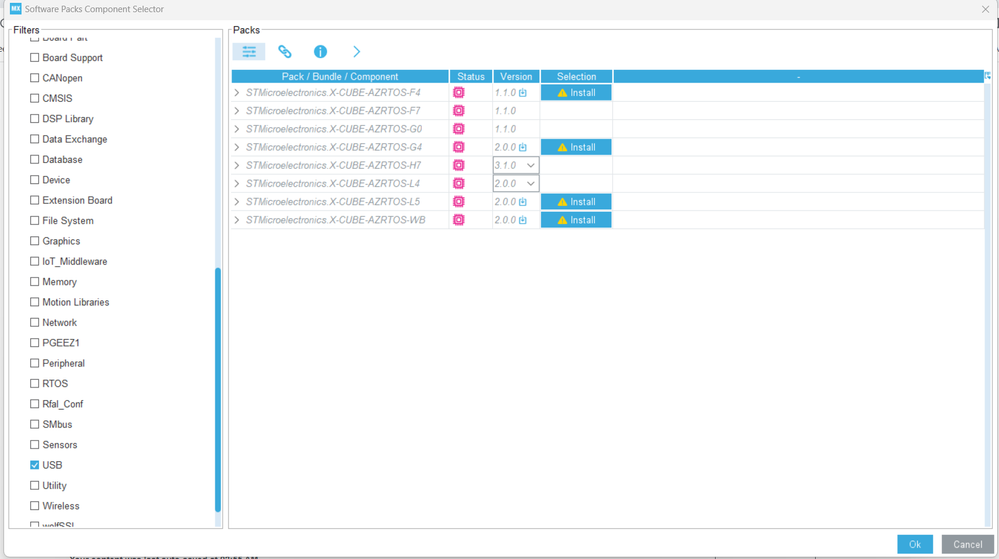Enable the Motion Libraries filter
The height and width of the screenshot is (559, 999).
click(x=34, y=302)
